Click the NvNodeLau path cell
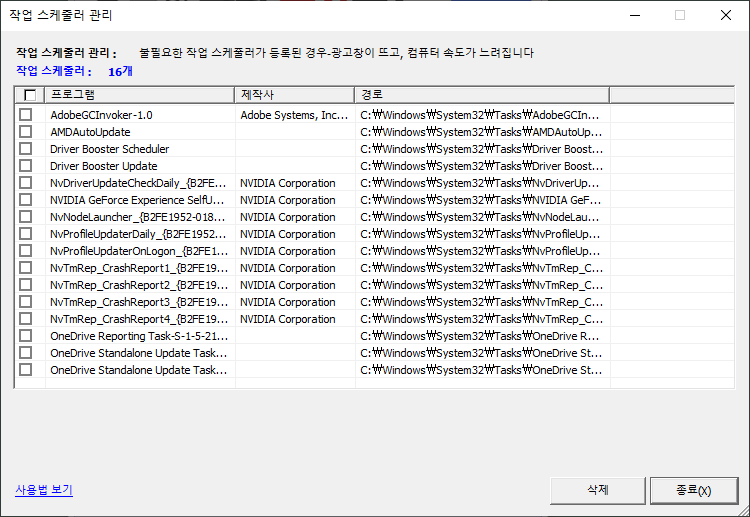Image resolution: width=750 pixels, height=517 pixels. point(480,217)
